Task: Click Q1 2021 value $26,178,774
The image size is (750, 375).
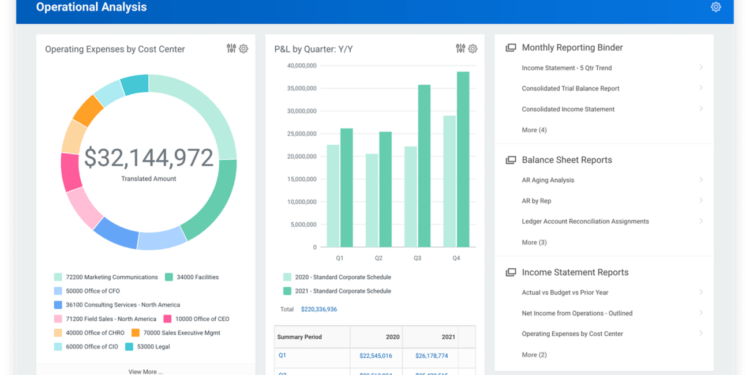Action: point(432,356)
